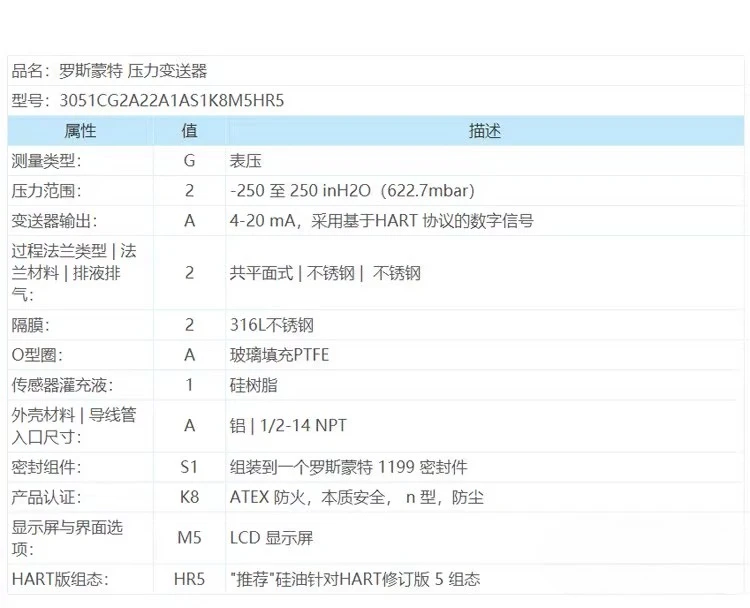The height and width of the screenshot is (608, 750).
Task: Click the 属性 column header
Action: [x=80, y=131]
